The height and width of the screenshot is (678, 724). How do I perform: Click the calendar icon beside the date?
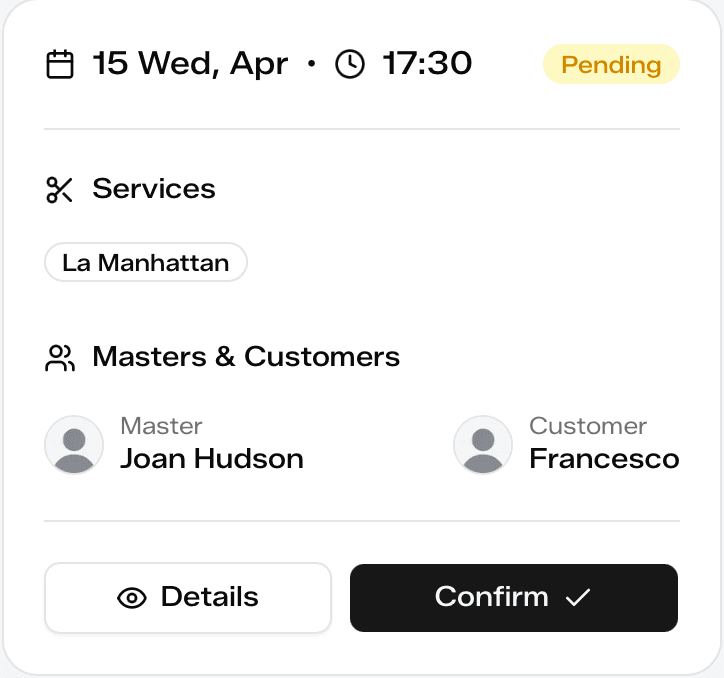tap(61, 65)
